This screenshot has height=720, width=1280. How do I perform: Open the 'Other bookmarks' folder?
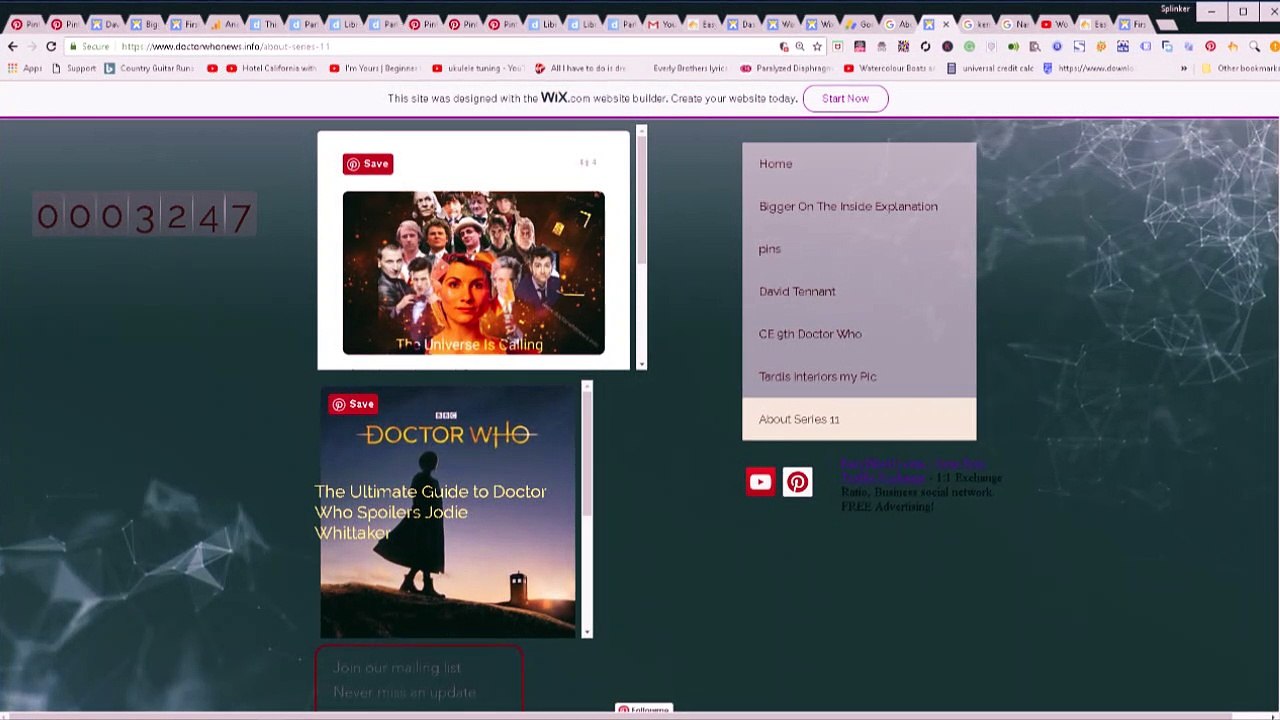tap(1240, 68)
